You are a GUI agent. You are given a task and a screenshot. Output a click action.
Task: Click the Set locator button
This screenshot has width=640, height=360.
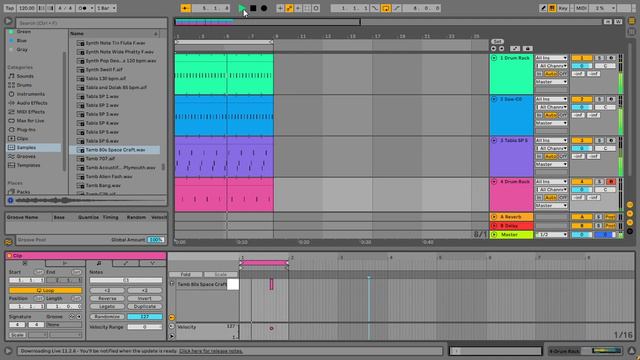(497, 42)
